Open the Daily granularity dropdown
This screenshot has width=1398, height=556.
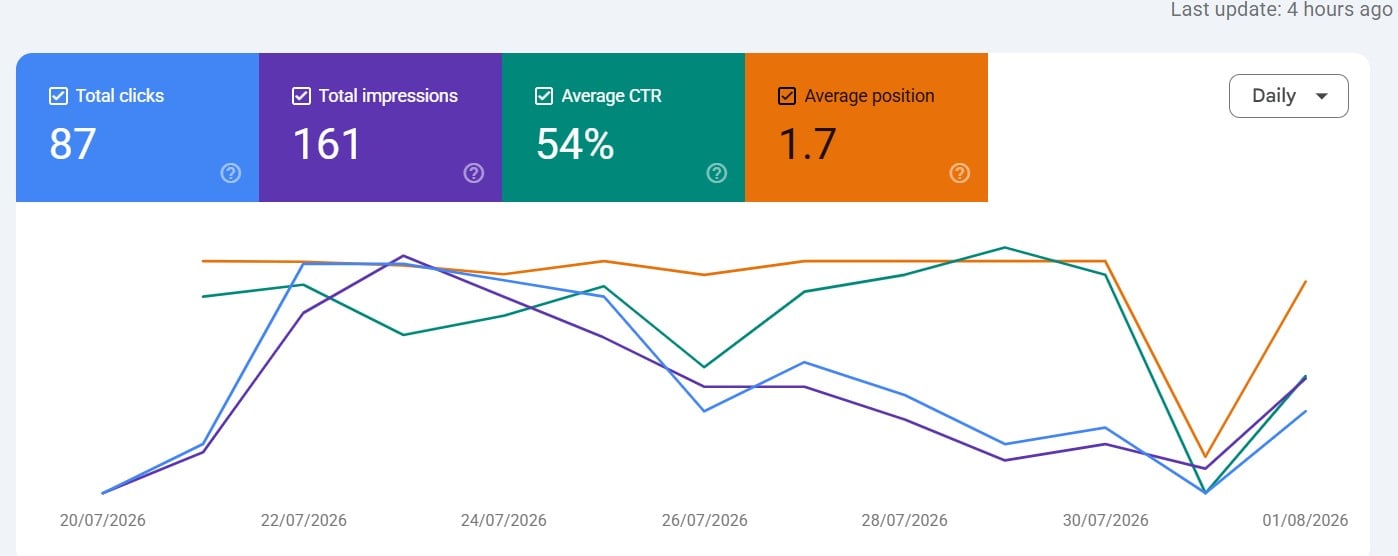tap(1289, 96)
